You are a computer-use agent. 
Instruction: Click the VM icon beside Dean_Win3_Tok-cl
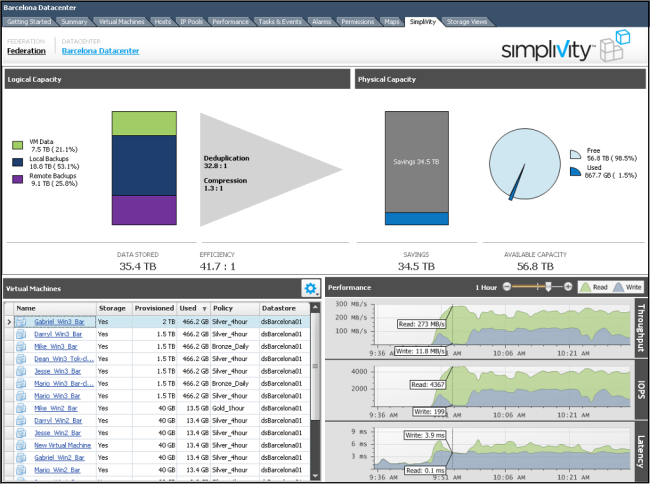(21, 359)
